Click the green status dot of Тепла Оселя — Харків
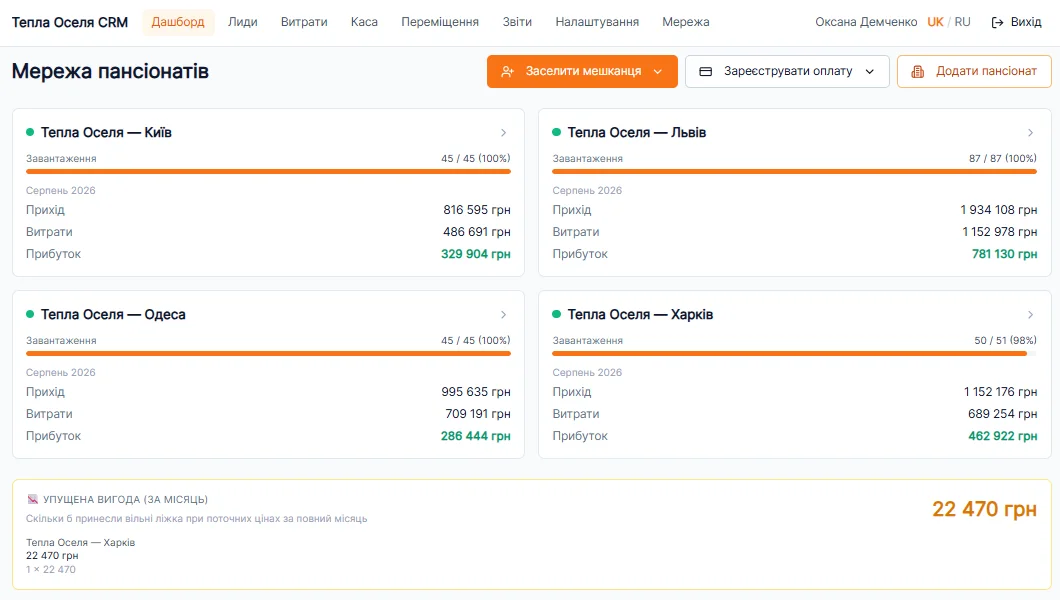 coord(556,314)
